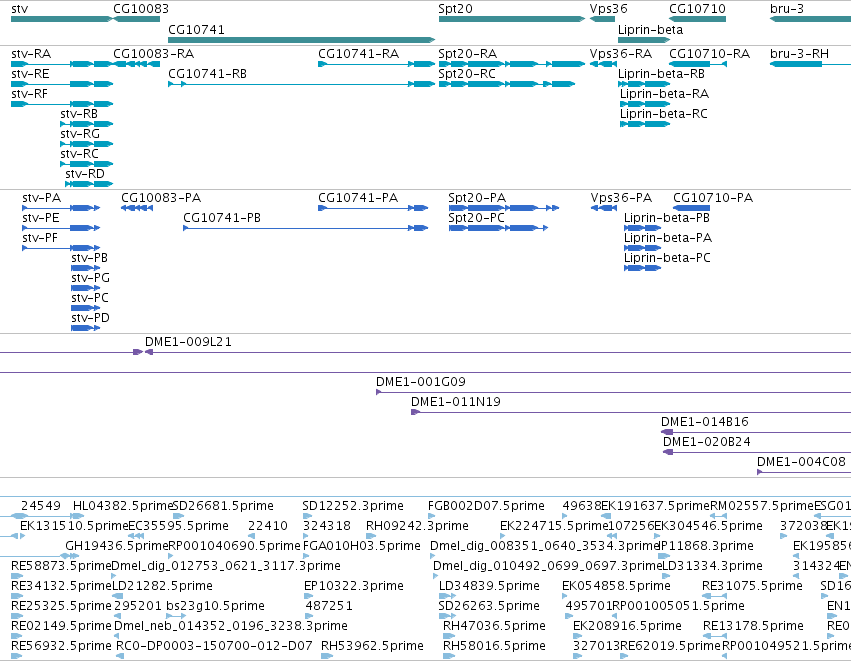851x661 pixels.
Task: Select the stv gene bar
Action: [61, 19]
